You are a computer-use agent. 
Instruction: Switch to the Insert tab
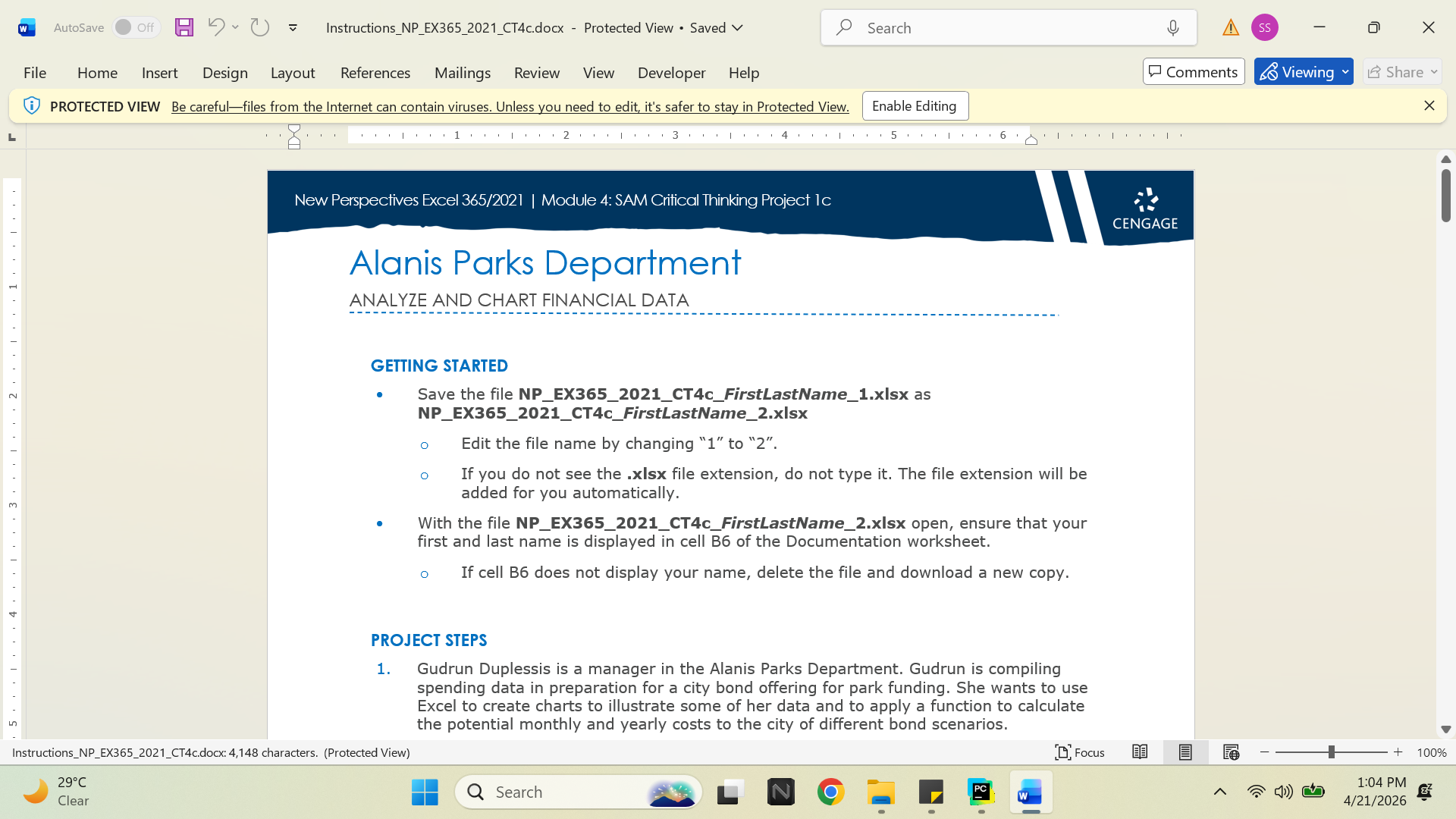coord(159,72)
